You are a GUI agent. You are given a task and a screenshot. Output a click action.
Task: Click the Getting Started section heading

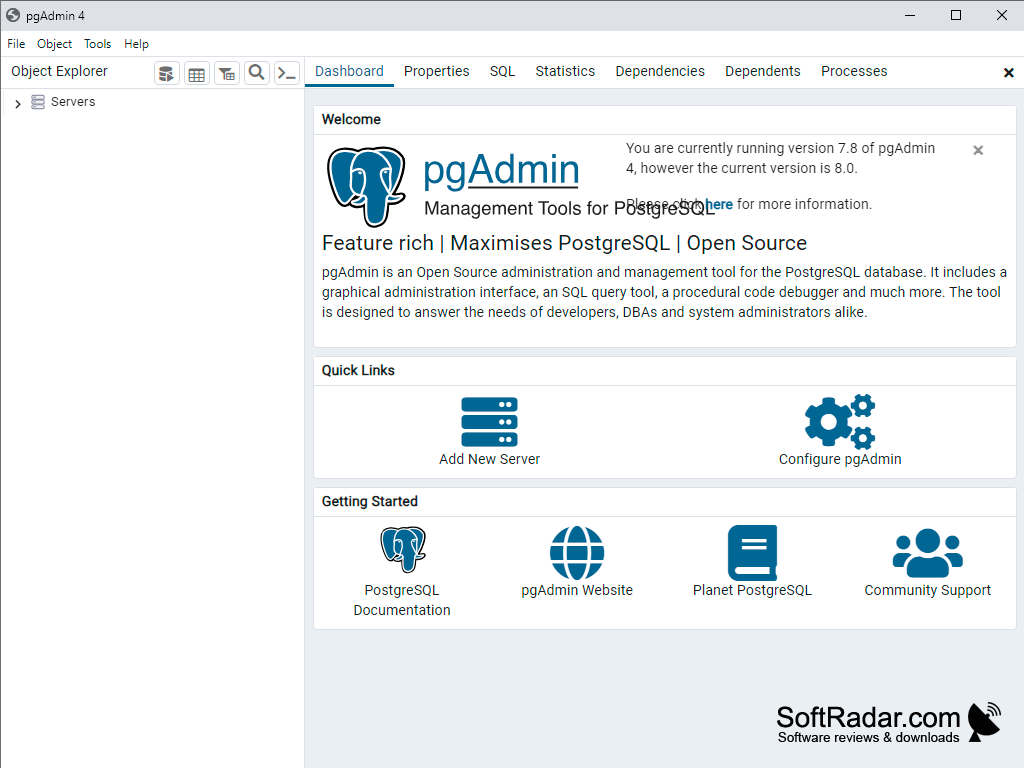coord(370,502)
